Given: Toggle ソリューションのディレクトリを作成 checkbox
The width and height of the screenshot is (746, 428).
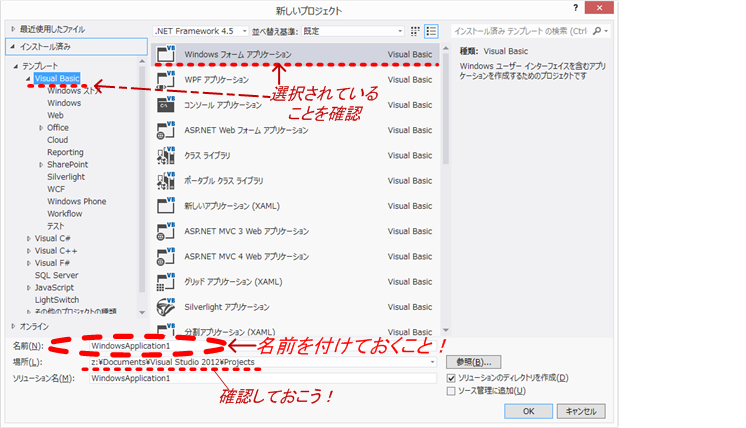Looking at the screenshot, I should click(451, 378).
